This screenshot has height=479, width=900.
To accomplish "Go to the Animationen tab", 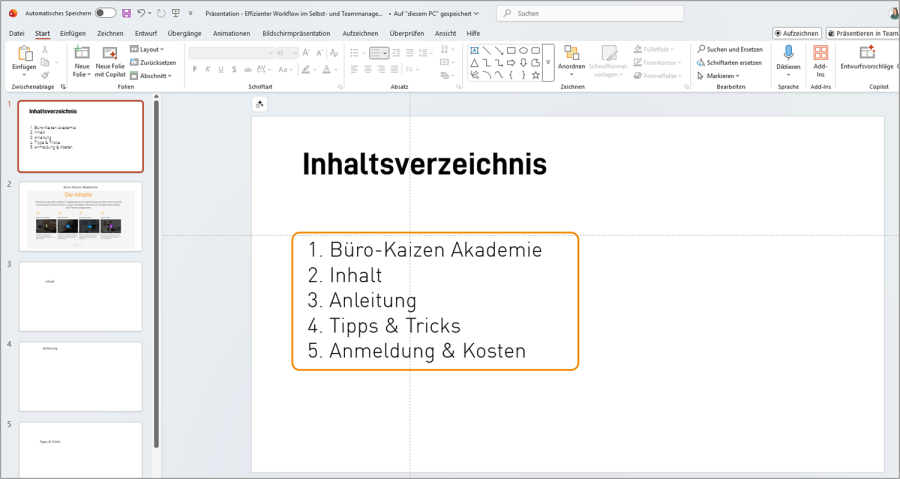I will click(x=231, y=33).
